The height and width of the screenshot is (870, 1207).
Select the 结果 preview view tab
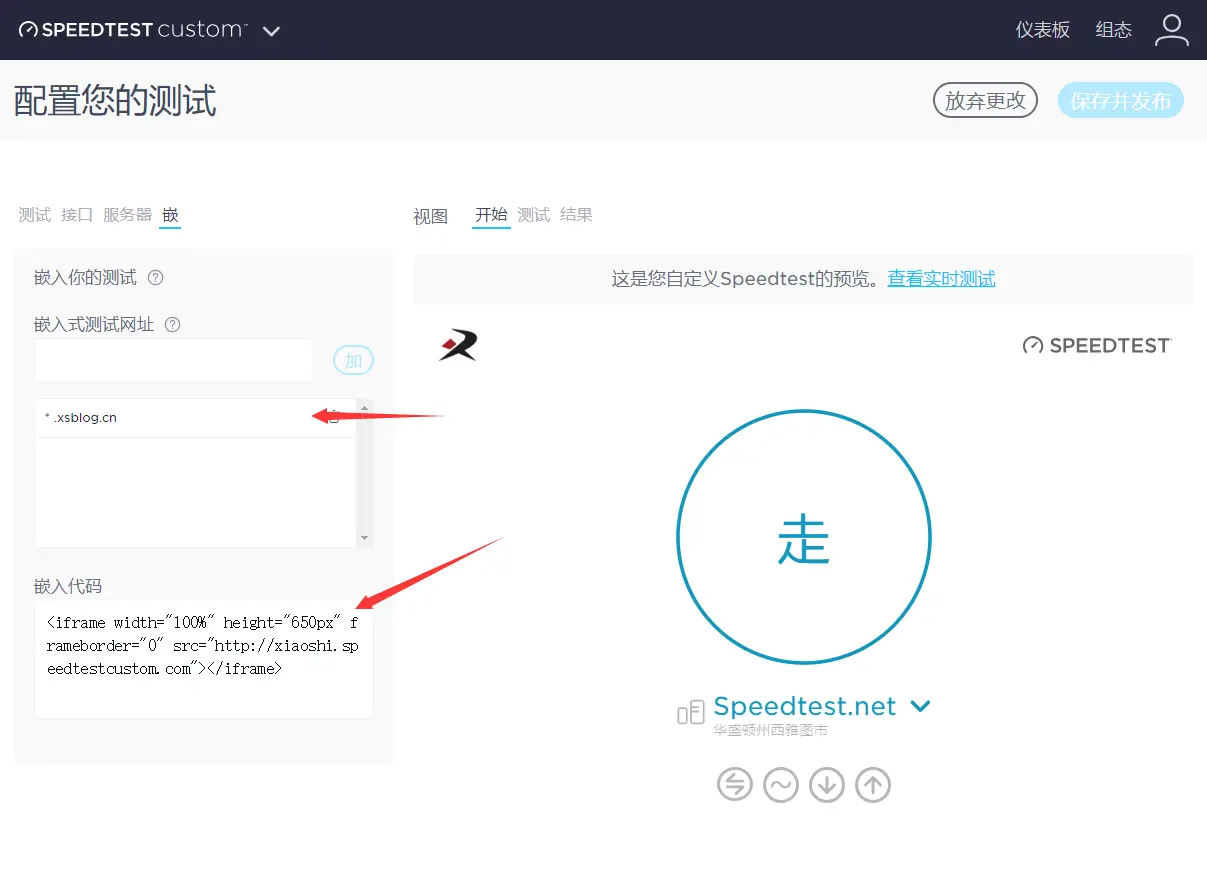coord(576,215)
